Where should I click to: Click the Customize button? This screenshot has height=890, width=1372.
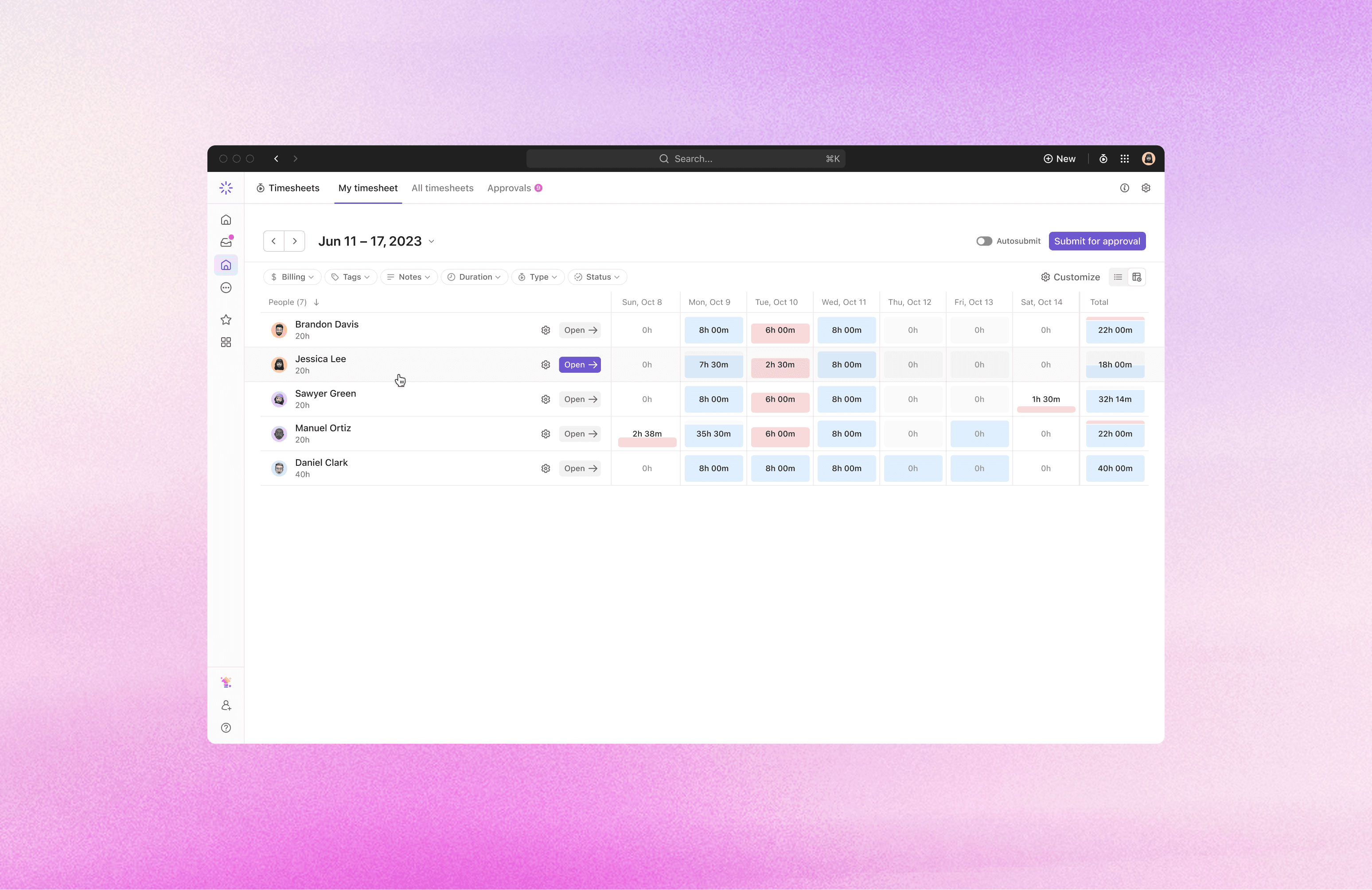(1070, 277)
